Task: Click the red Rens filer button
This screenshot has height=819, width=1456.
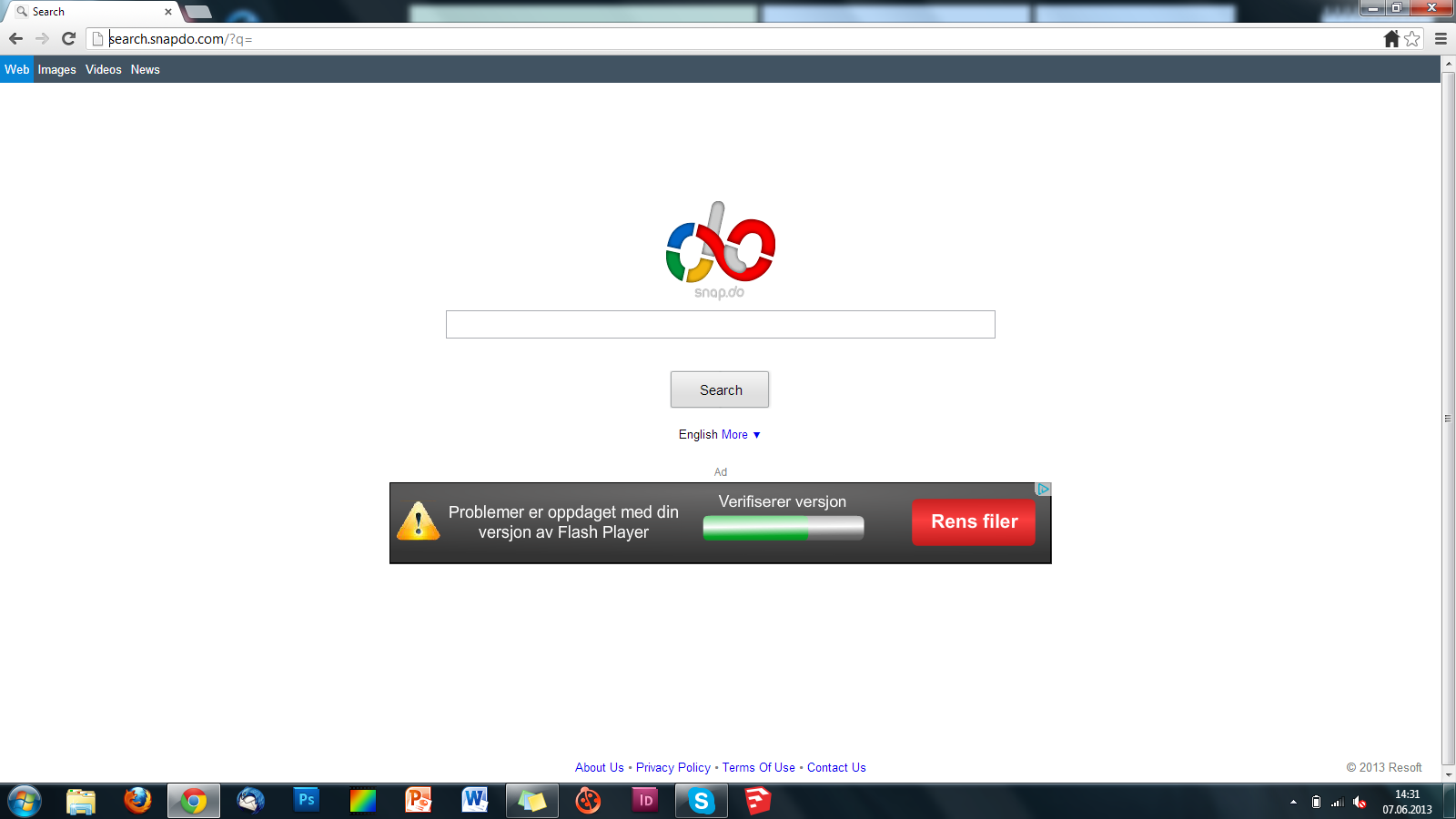Action: 974,522
